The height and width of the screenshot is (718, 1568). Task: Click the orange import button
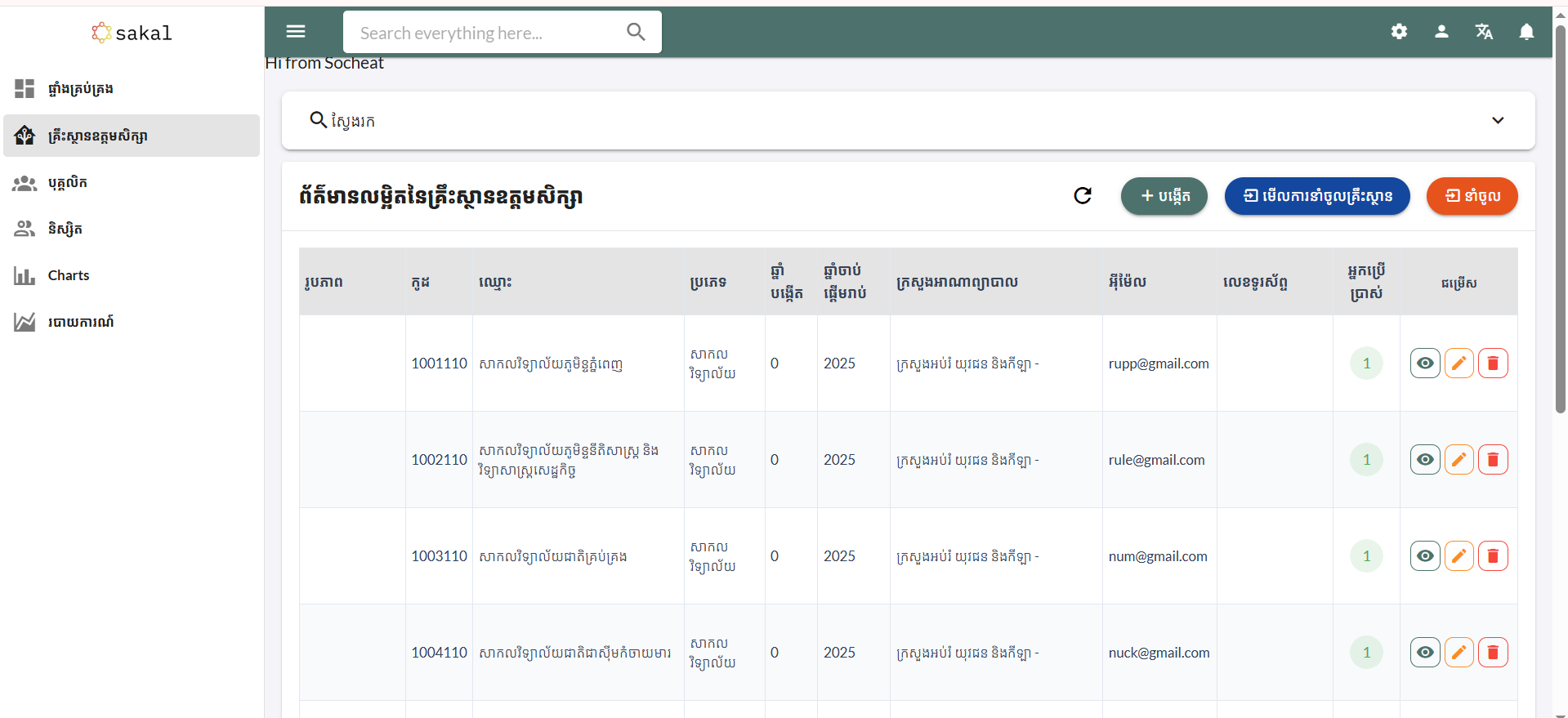pyautogui.click(x=1472, y=196)
